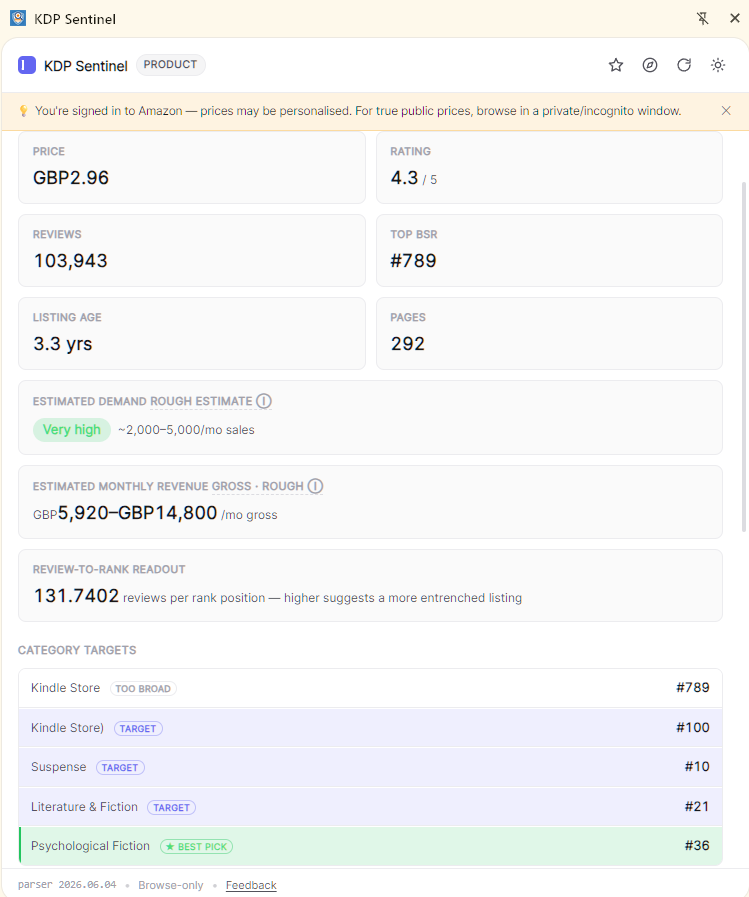The image size is (749, 897).
Task: Click the rating value 4.3
Action: (405, 178)
